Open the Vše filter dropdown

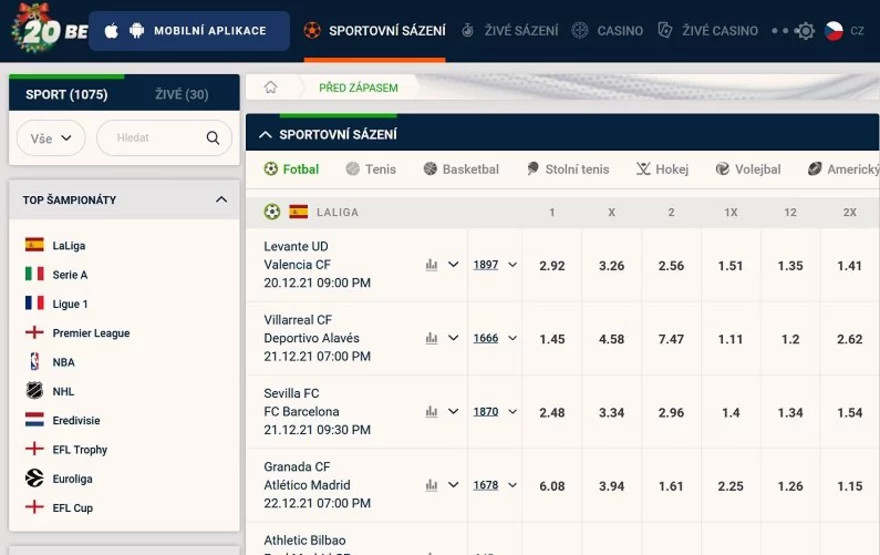(x=51, y=139)
